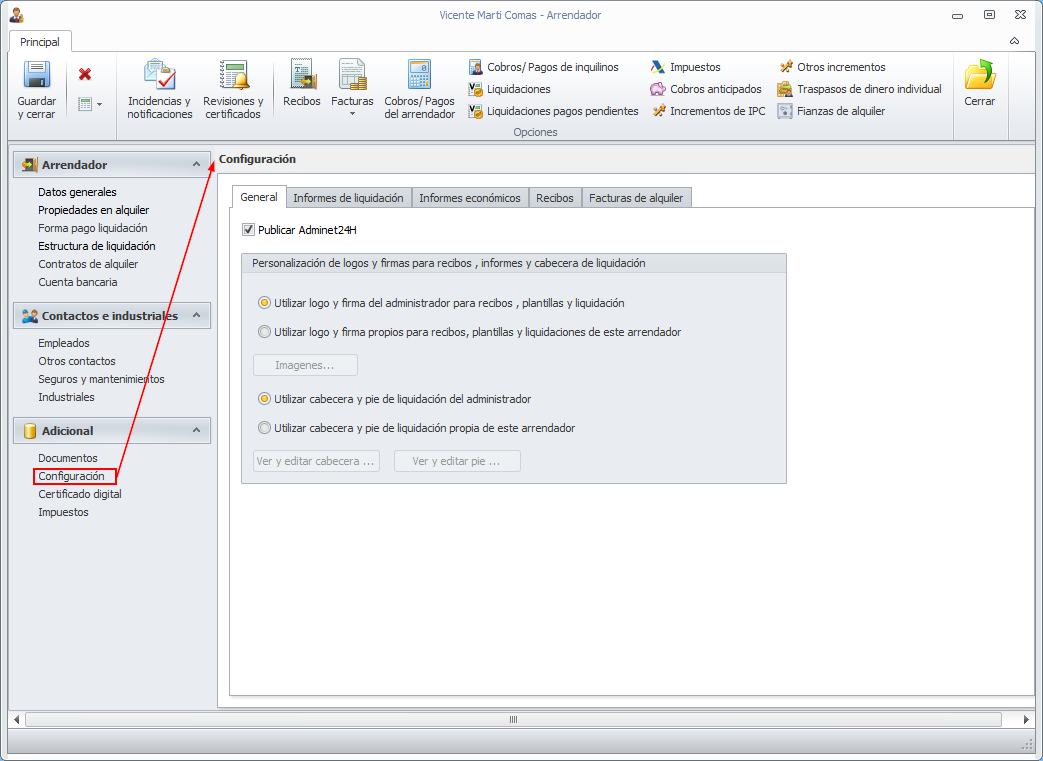Click the application icon in title bar
The width and height of the screenshot is (1043, 761).
17,15
